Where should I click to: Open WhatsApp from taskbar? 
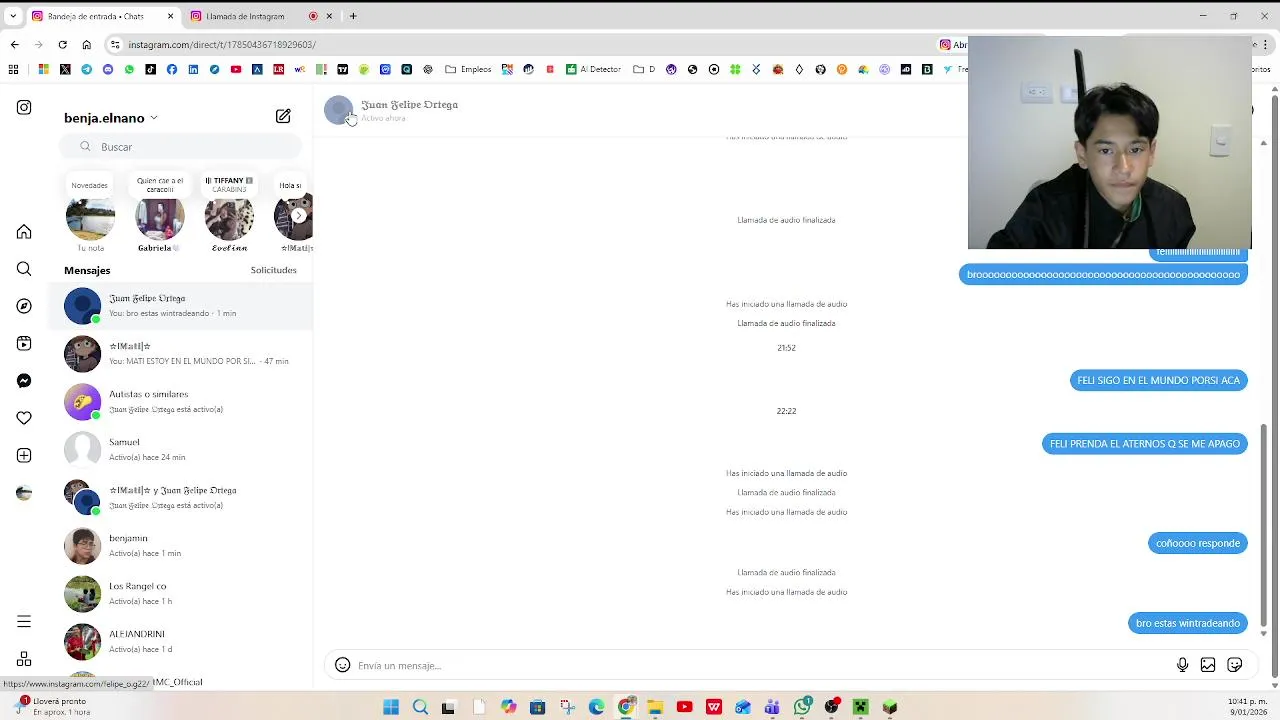(x=802, y=707)
